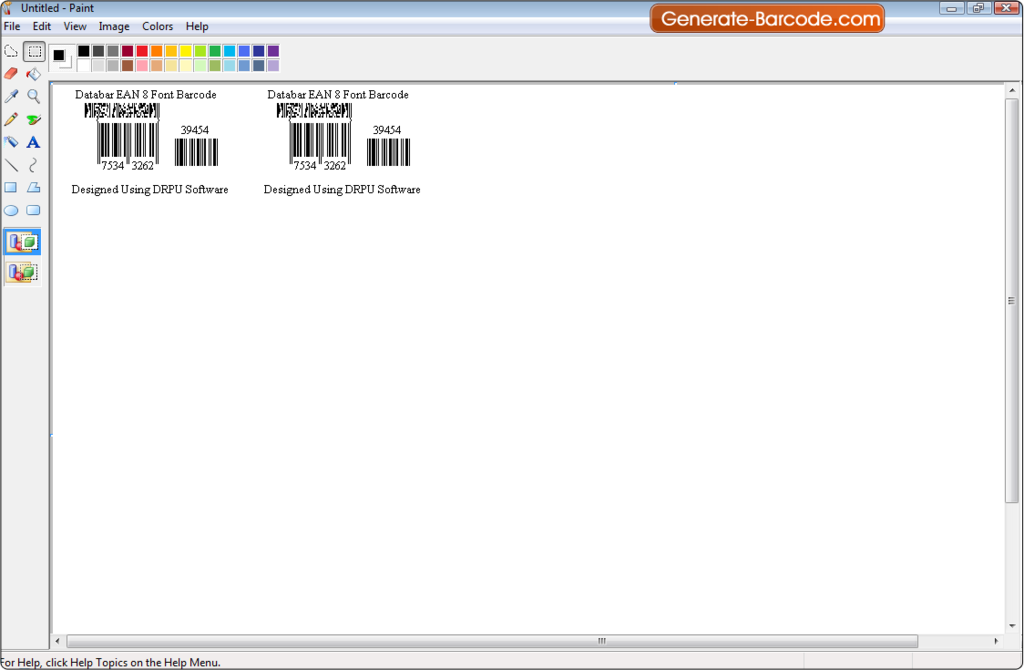Open the Colors menu
Image resolution: width=1024 pixels, height=670 pixels.
(157, 26)
